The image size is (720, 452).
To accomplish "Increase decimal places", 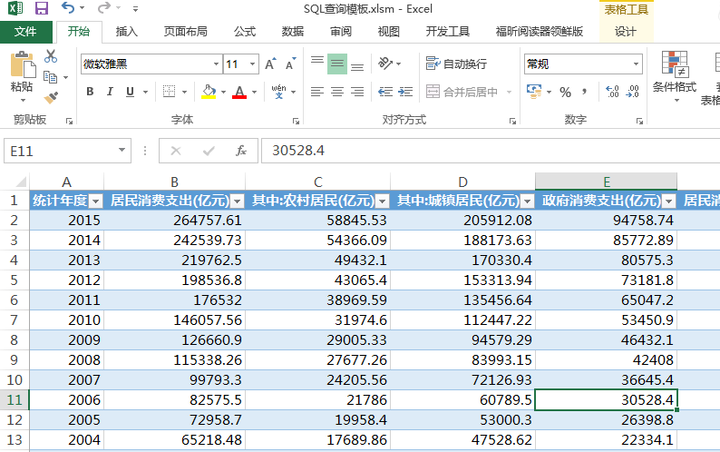I will click(613, 91).
